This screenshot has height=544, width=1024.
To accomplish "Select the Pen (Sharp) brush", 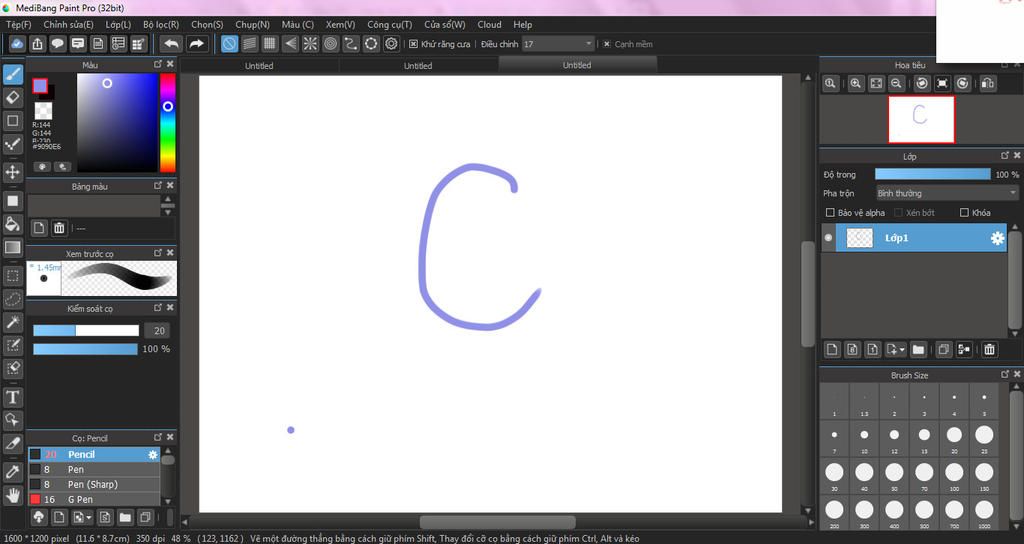I will click(x=93, y=485).
